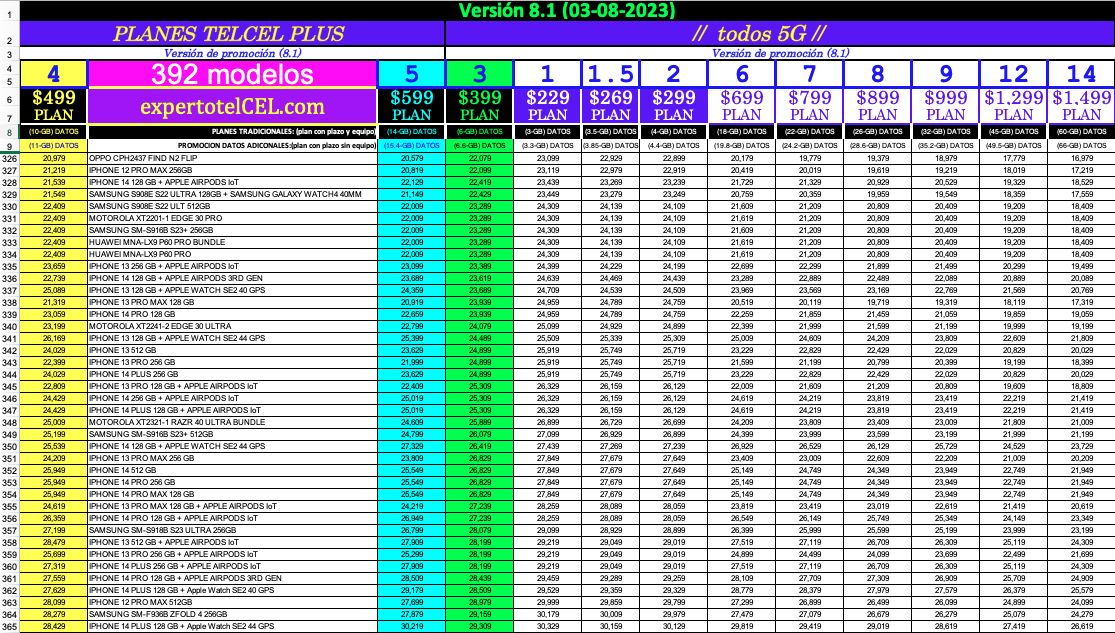Click the large yellow "4" plan number cell
Screen dimensions: 1115x633
coord(53,74)
